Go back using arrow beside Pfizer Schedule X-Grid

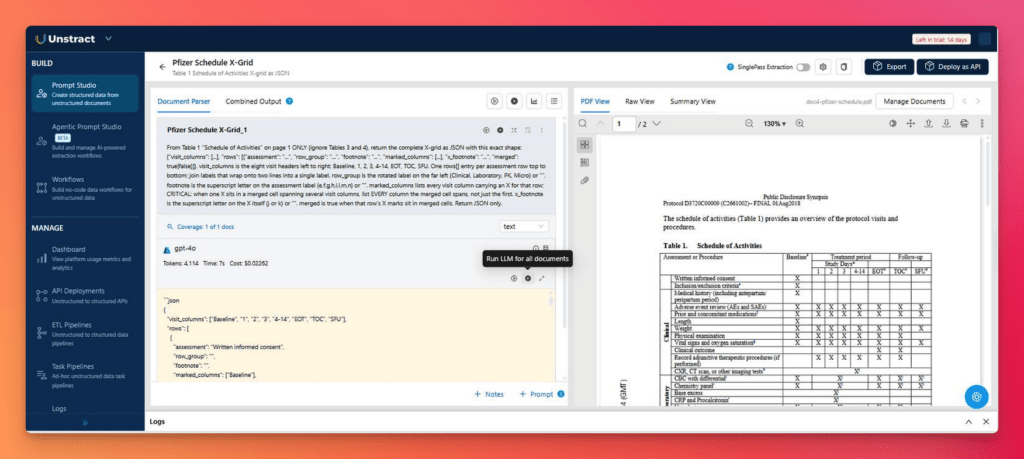(x=162, y=67)
